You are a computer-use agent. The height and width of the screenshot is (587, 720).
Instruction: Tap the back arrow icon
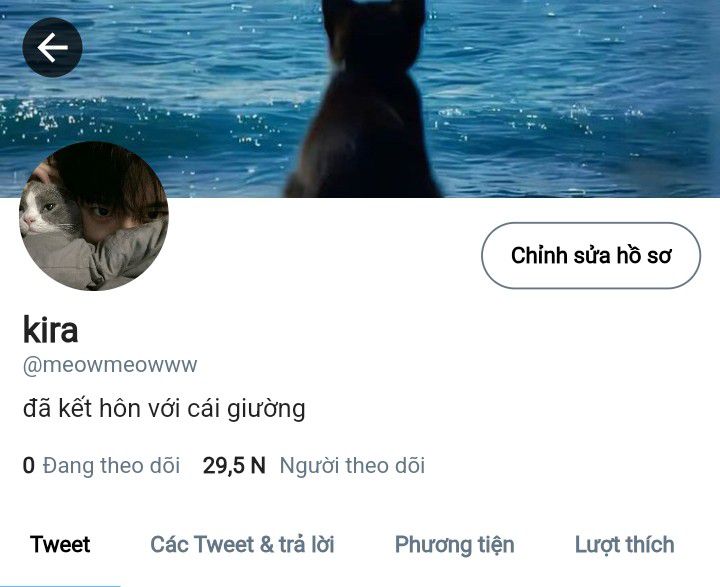(x=52, y=47)
